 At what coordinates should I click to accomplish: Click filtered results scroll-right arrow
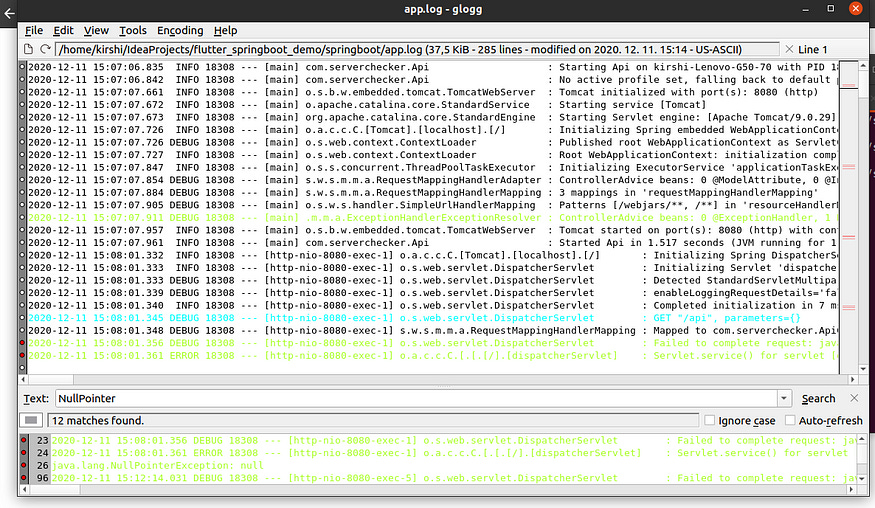tap(851, 490)
